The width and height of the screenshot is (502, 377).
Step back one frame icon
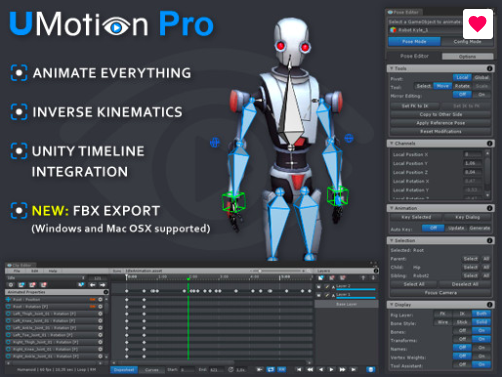point(321,369)
